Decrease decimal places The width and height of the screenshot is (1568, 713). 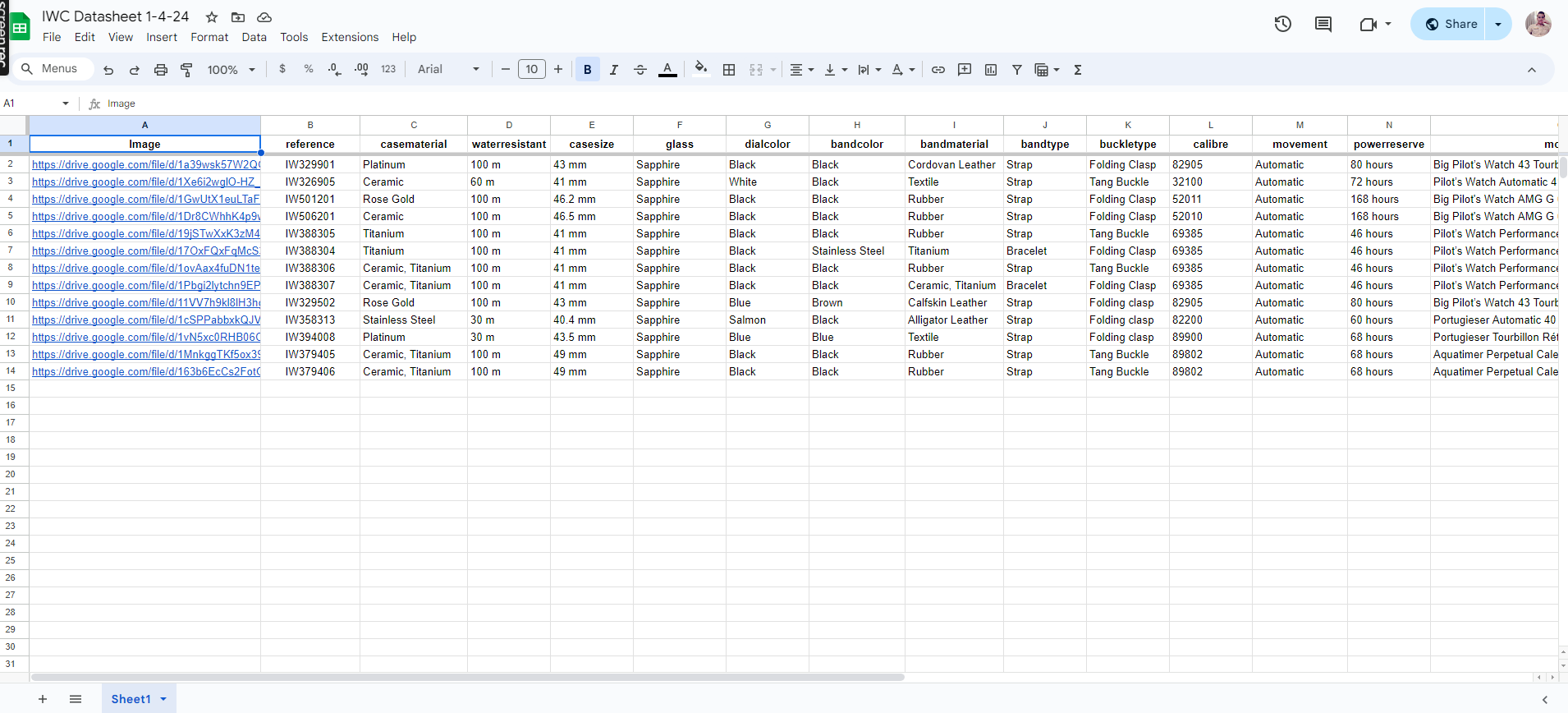click(x=335, y=70)
